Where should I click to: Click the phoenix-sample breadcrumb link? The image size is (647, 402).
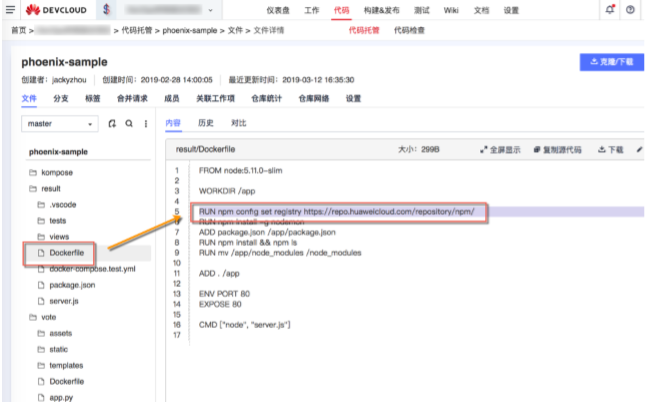189,30
